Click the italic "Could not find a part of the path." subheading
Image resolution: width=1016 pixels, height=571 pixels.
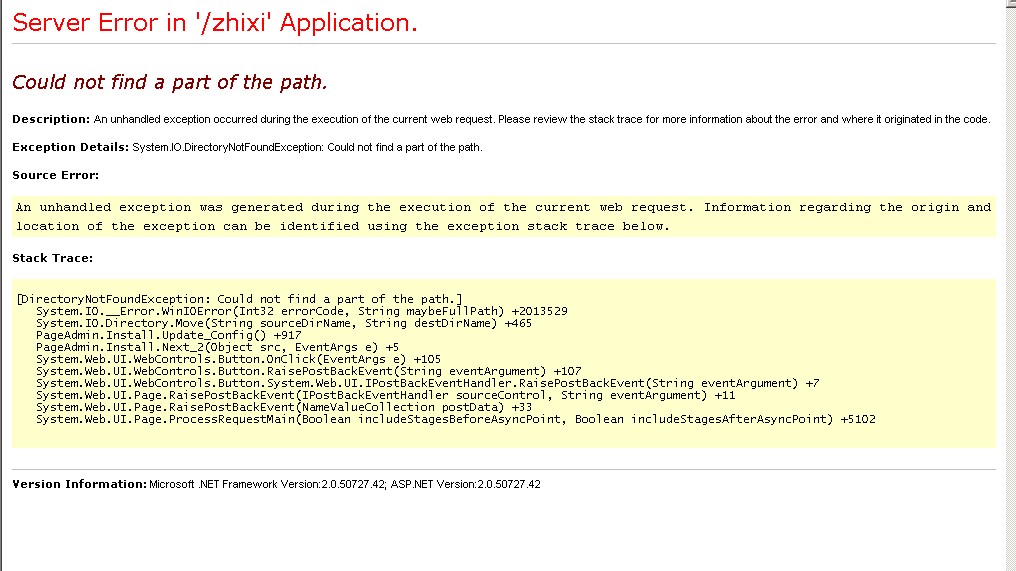[x=169, y=82]
